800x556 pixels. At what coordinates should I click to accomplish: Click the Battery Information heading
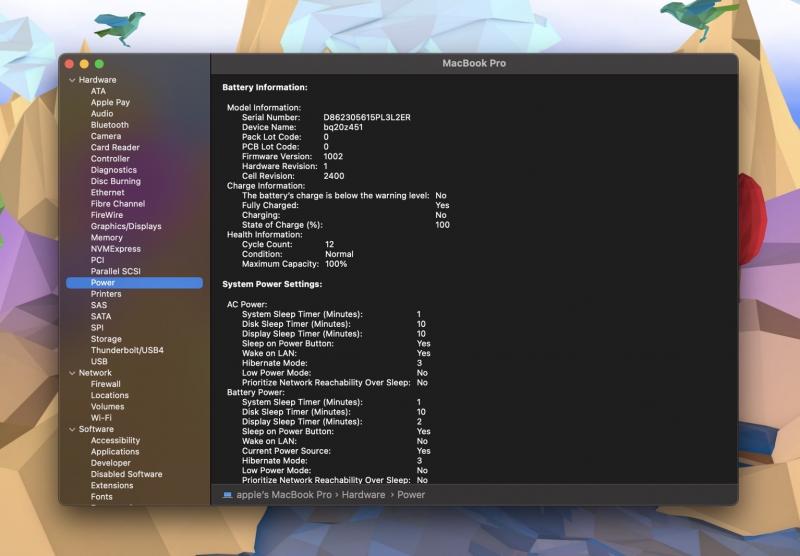(x=265, y=87)
